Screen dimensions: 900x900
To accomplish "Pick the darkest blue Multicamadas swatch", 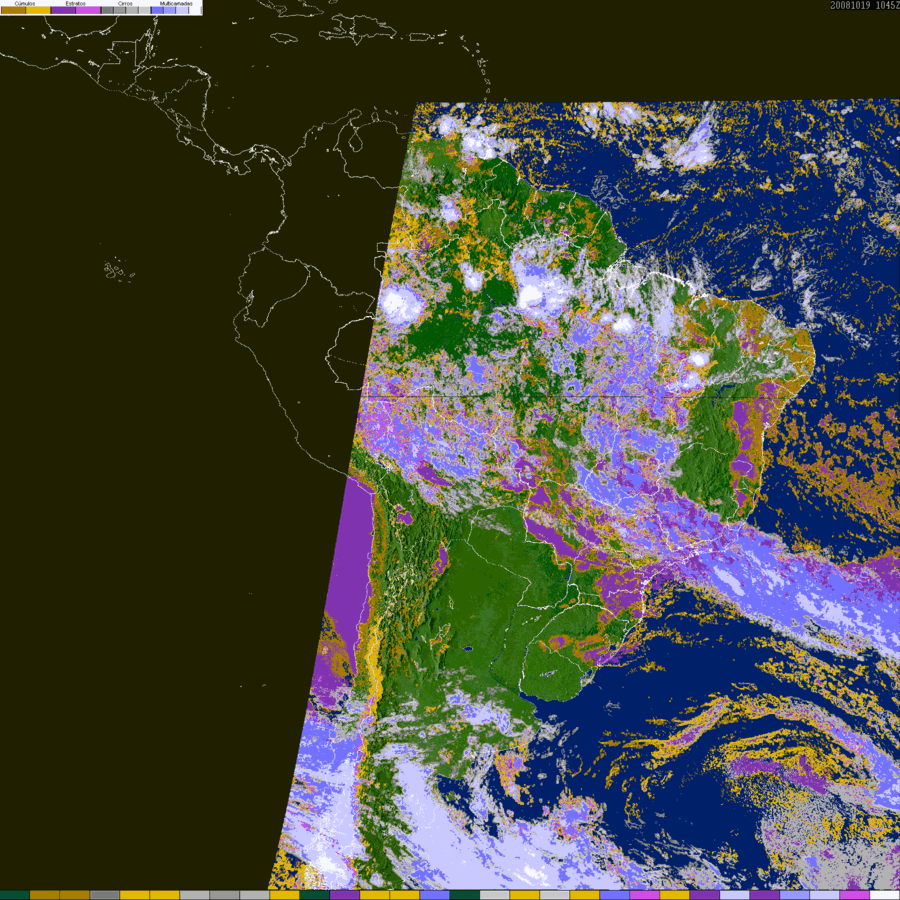I will click(x=157, y=10).
